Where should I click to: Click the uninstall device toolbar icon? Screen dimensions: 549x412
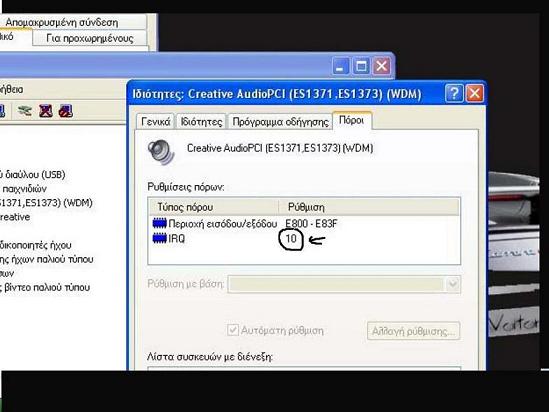[66, 111]
